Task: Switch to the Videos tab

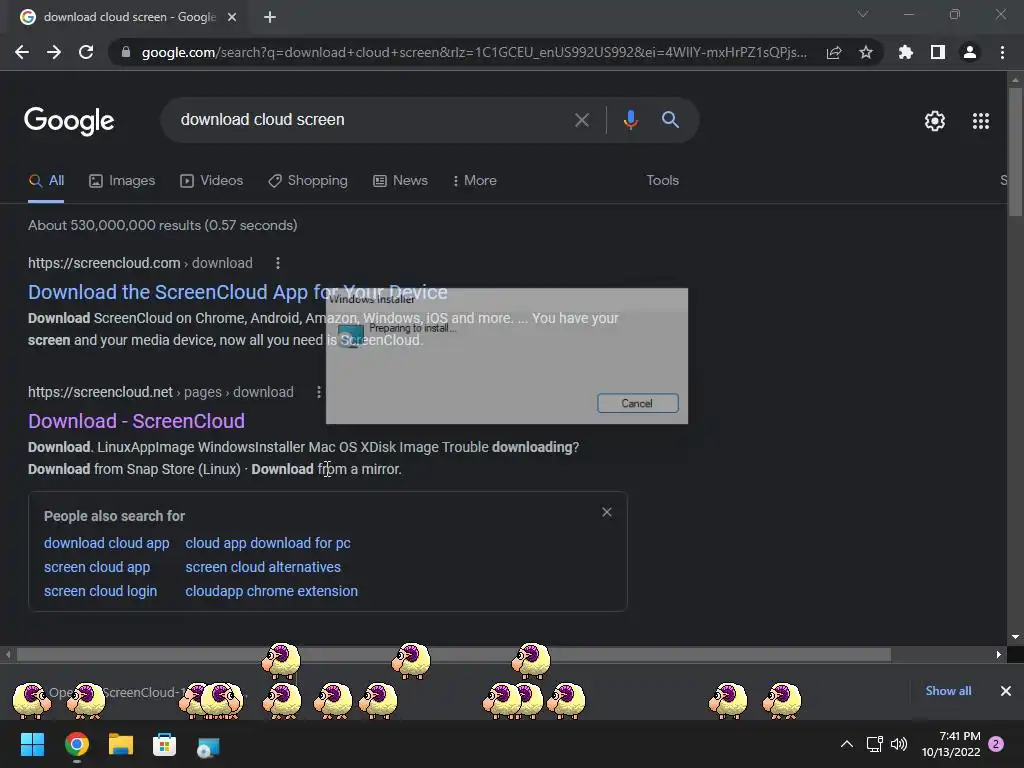Action: click(x=212, y=181)
